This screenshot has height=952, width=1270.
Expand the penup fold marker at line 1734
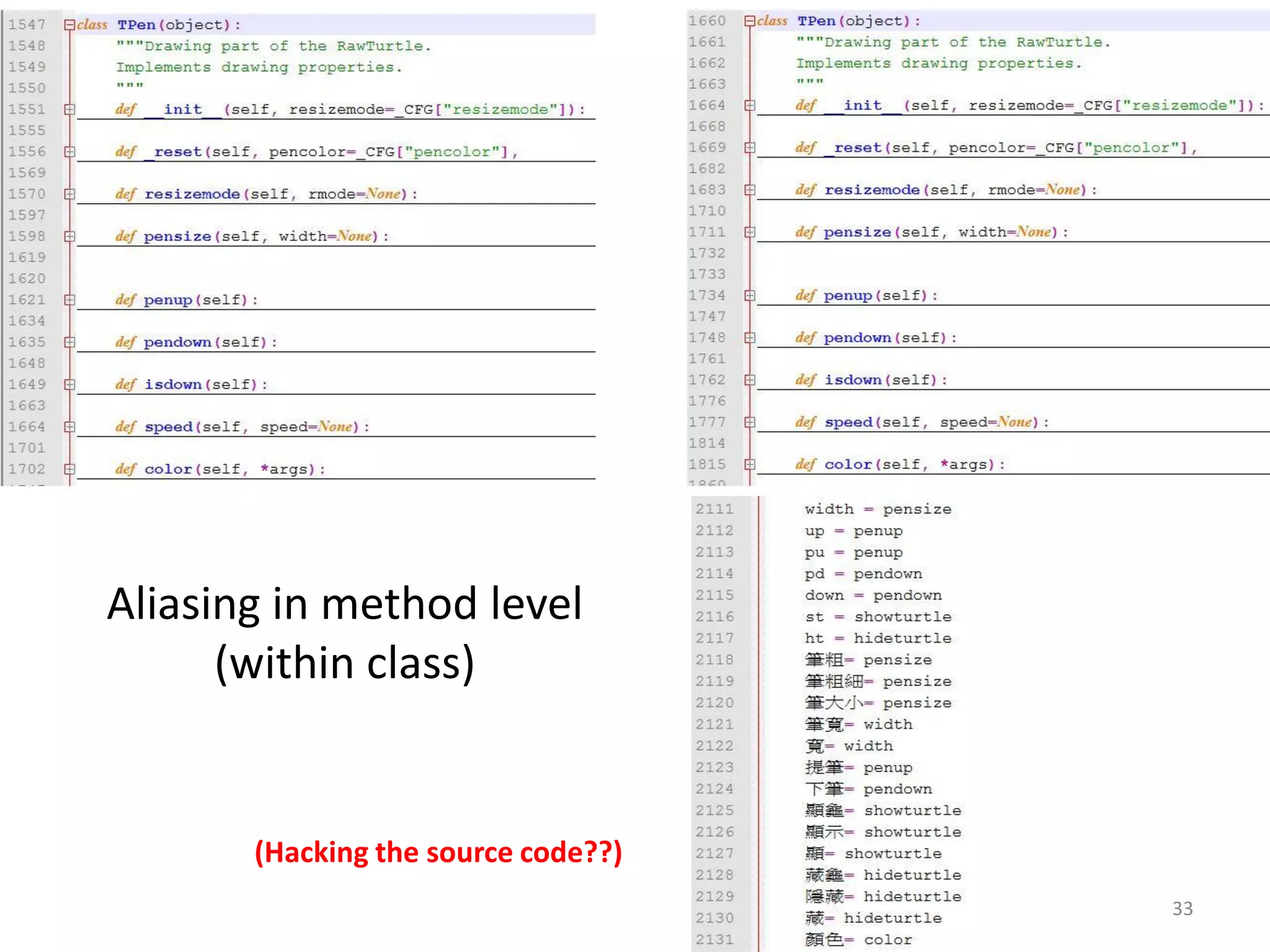[x=750, y=296]
